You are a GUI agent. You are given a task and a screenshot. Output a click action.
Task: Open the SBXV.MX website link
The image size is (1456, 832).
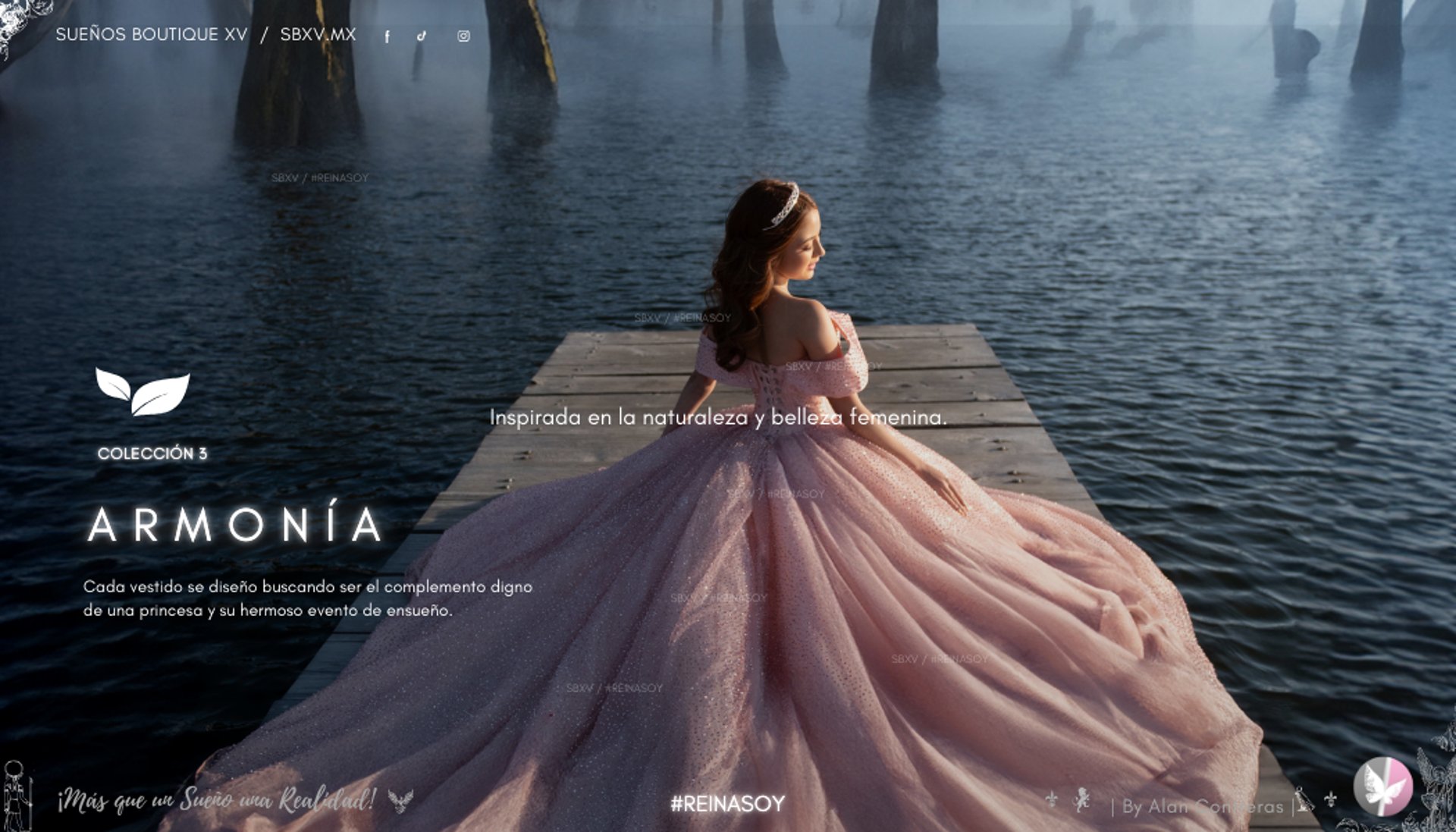[318, 35]
